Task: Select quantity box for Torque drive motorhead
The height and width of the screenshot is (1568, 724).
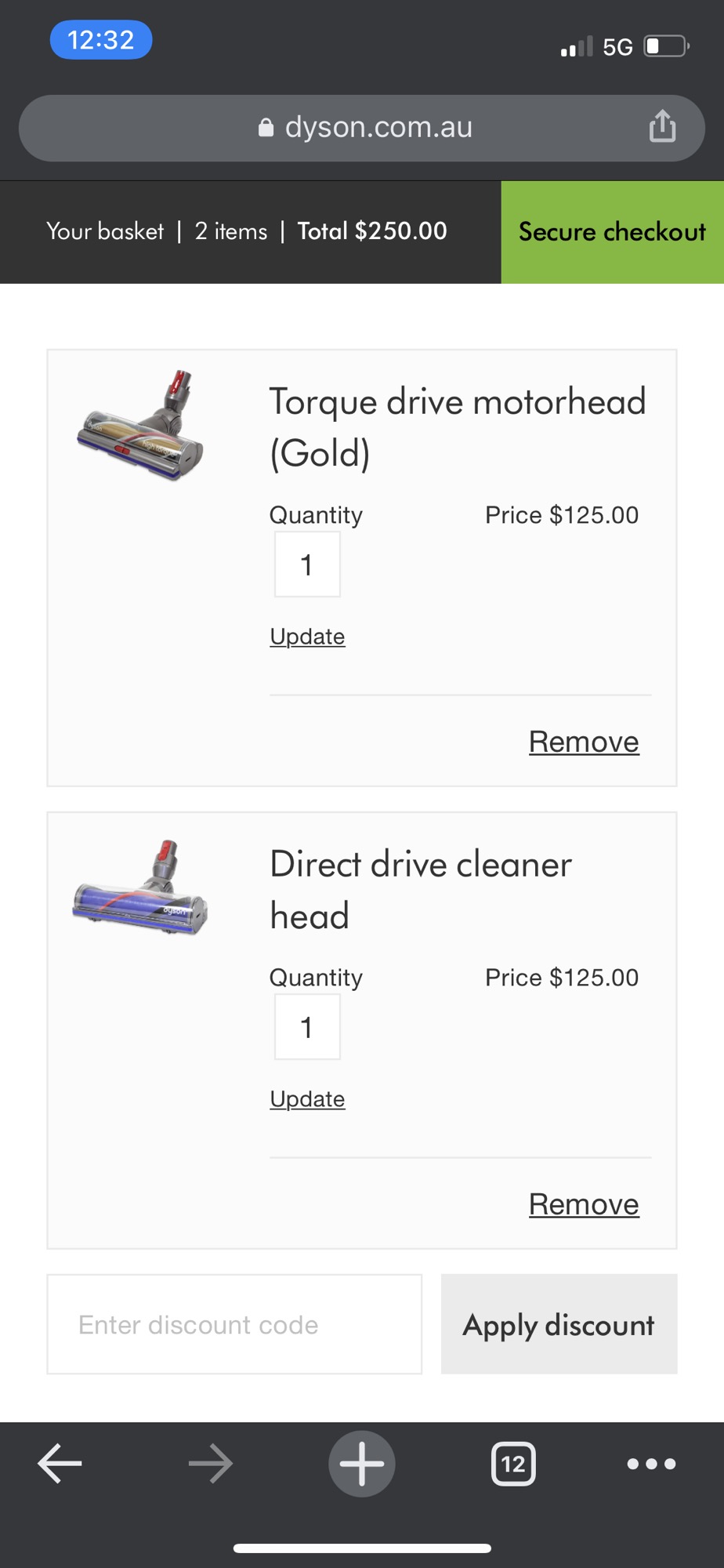Action: click(x=307, y=564)
